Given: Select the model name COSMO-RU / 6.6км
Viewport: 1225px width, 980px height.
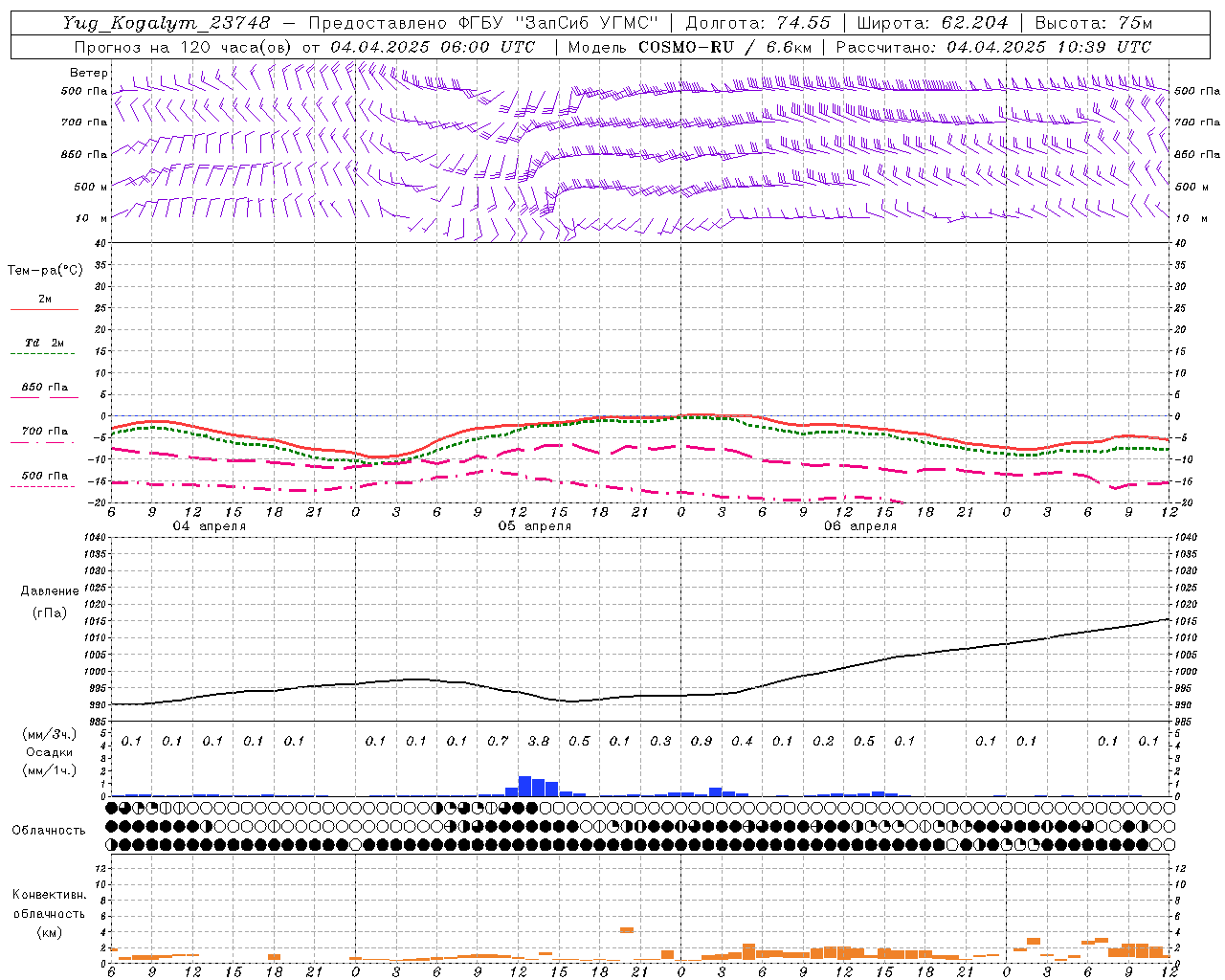Looking at the screenshot, I should pyautogui.click(x=725, y=47).
